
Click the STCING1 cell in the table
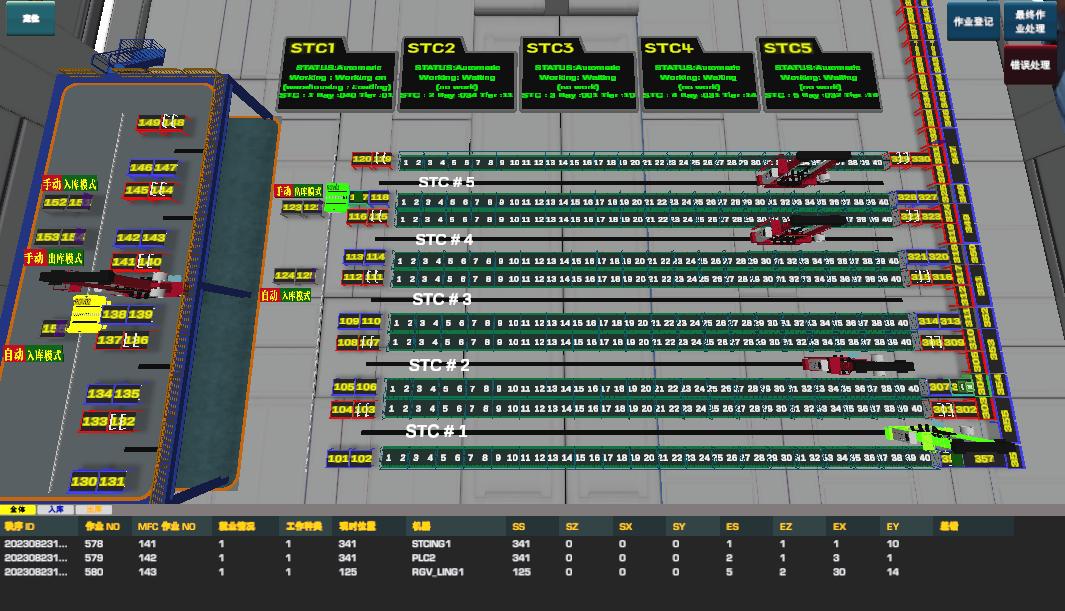[x=431, y=544]
